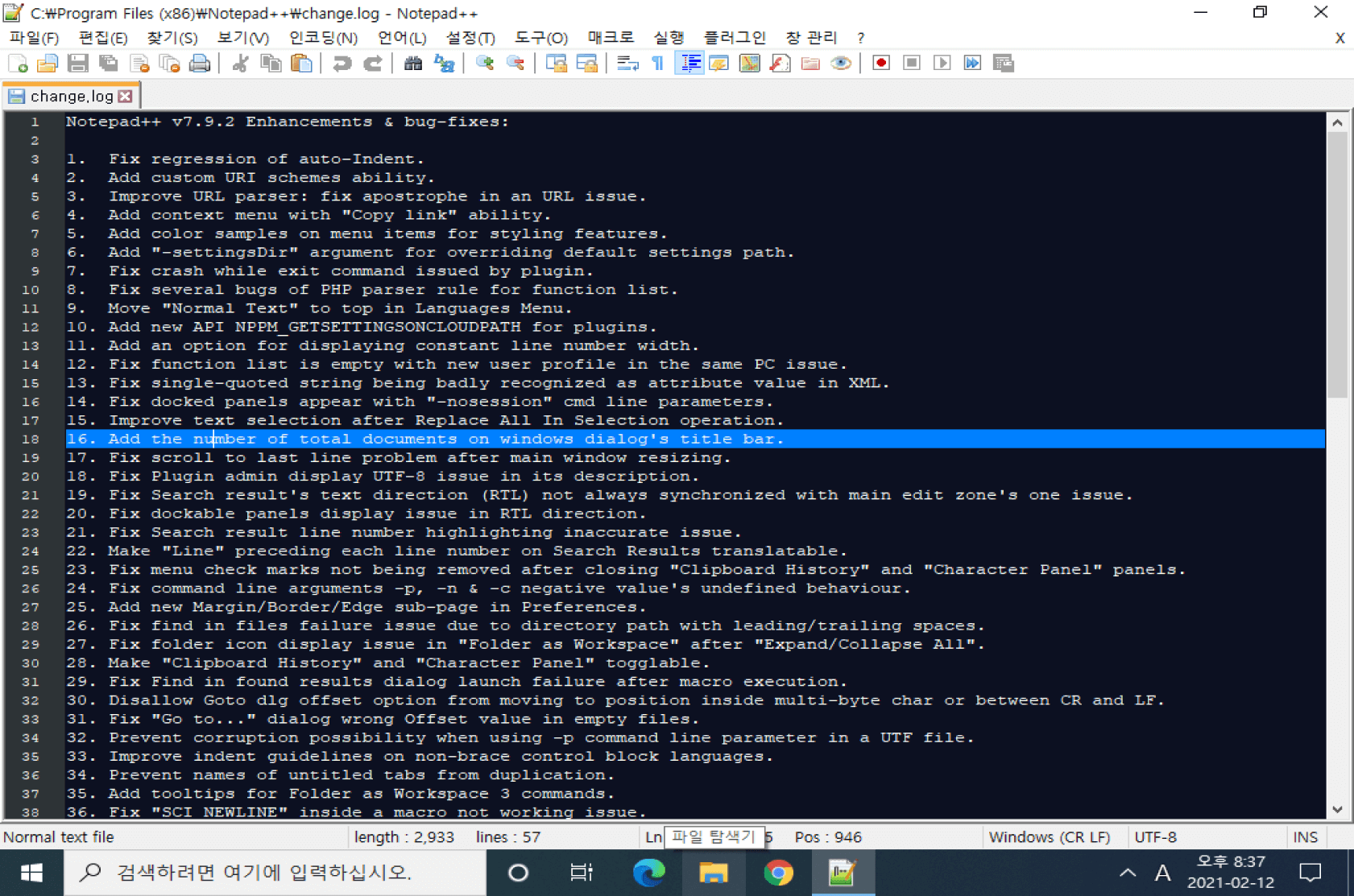Stop macro recording toolbar icon
Viewport: 1354px width, 896px height.
coord(912,64)
